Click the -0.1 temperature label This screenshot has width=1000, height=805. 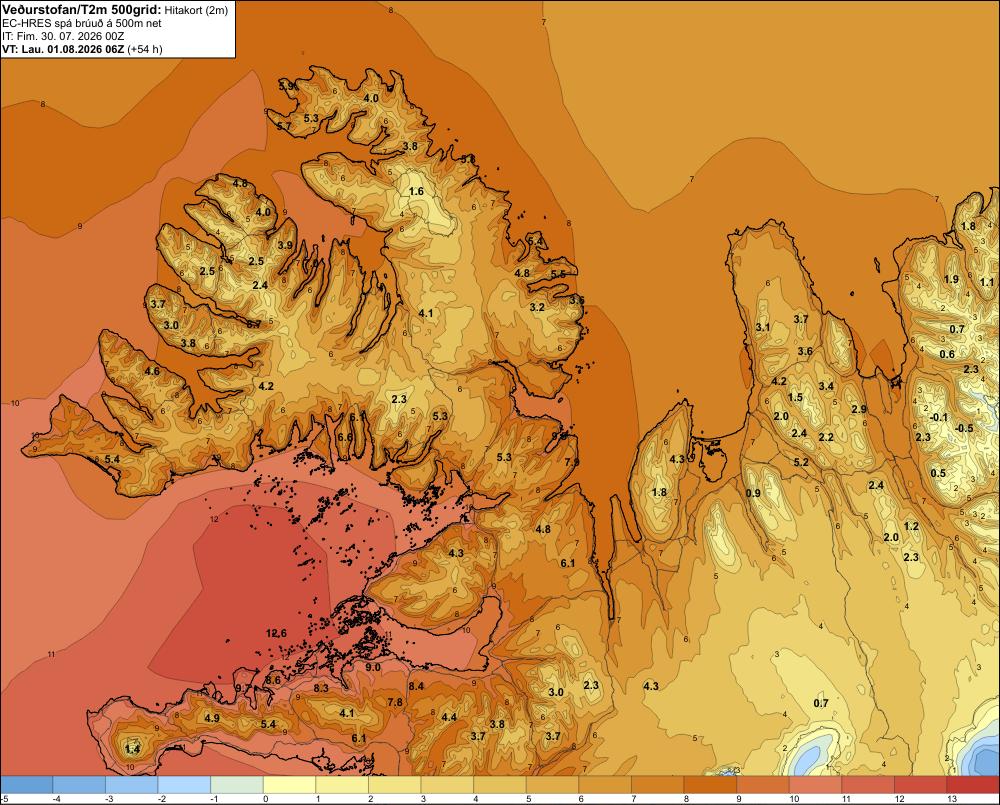point(939,417)
